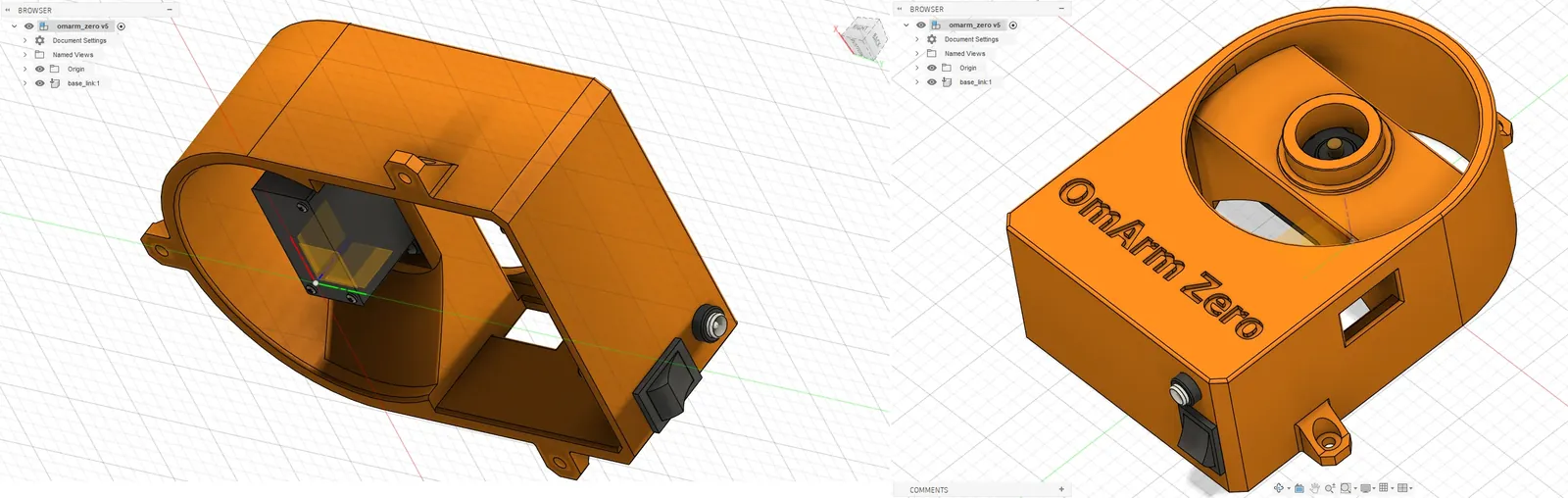Click Document Settings gear icon in right browser
Image resolution: width=1568 pixels, height=498 pixels.
point(932,39)
